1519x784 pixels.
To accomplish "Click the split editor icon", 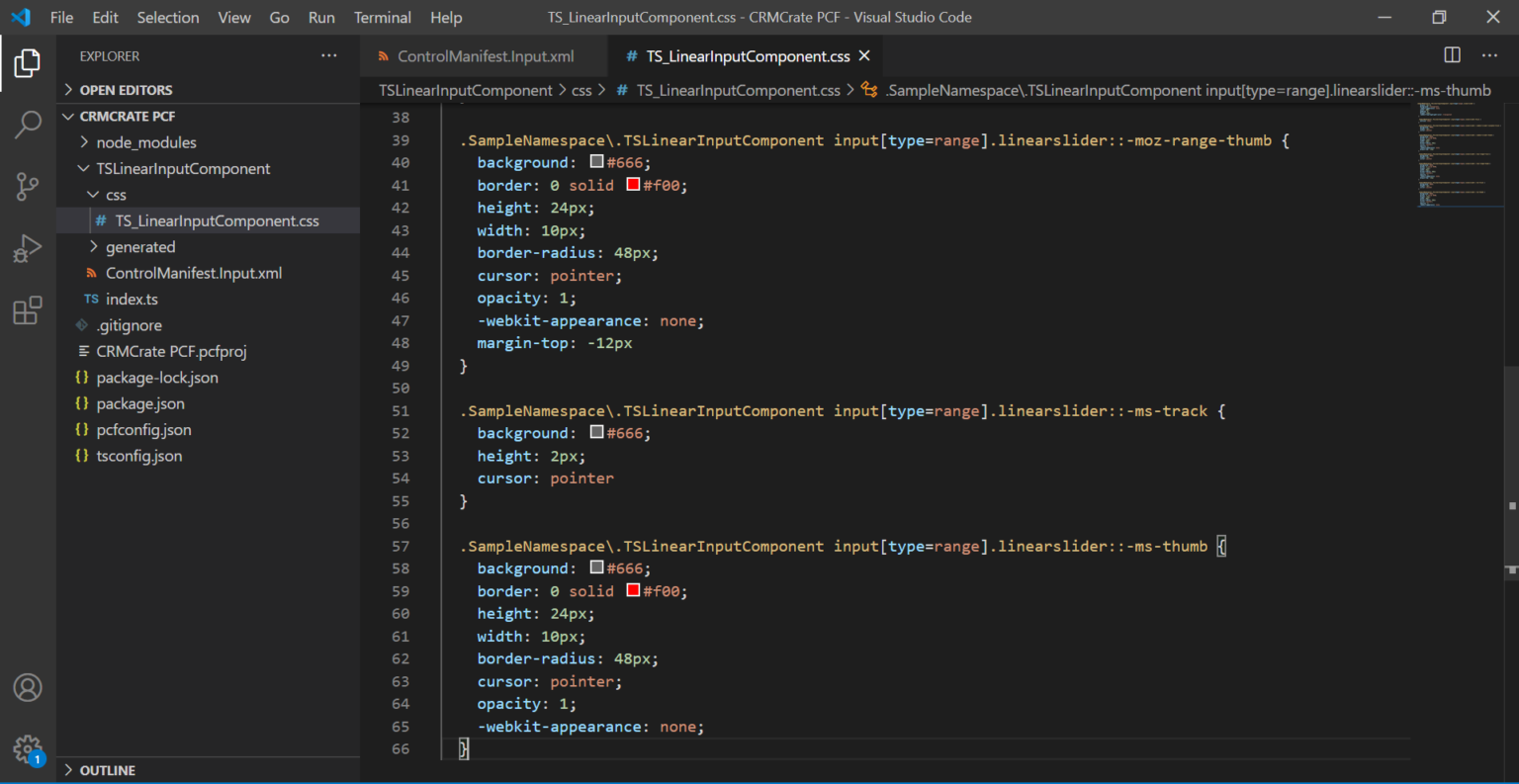I will pyautogui.click(x=1451, y=55).
